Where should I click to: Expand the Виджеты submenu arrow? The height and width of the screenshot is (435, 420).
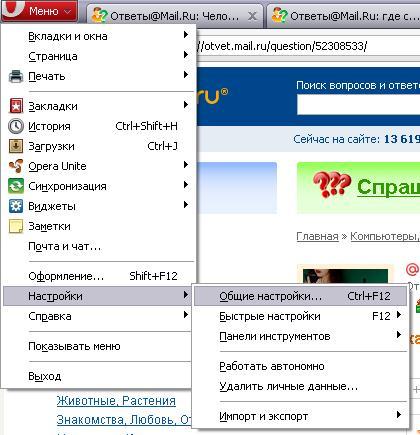186,205
